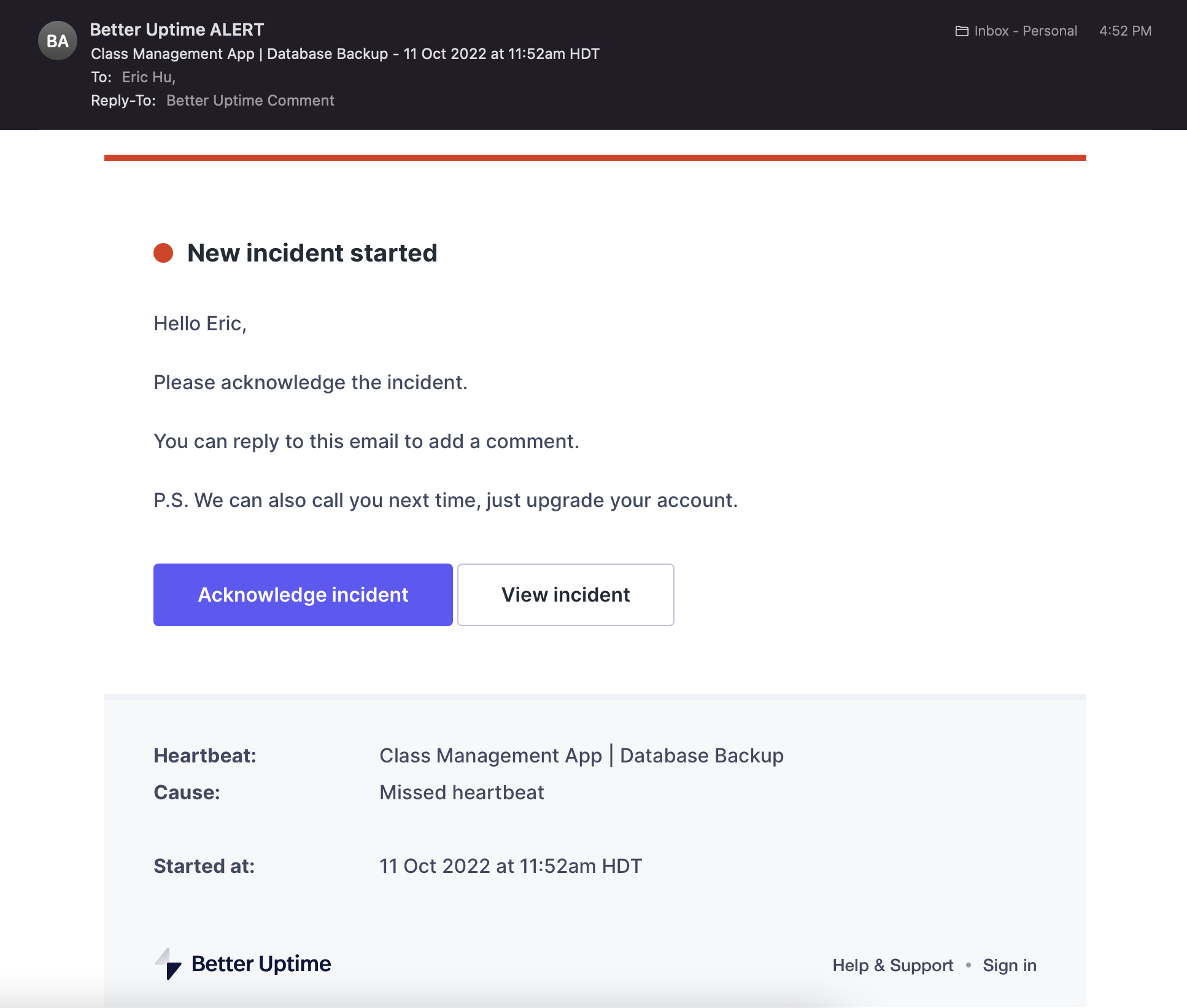The image size is (1187, 1008).
Task: Click Better Uptime Comment reply-to address
Action: 250,101
